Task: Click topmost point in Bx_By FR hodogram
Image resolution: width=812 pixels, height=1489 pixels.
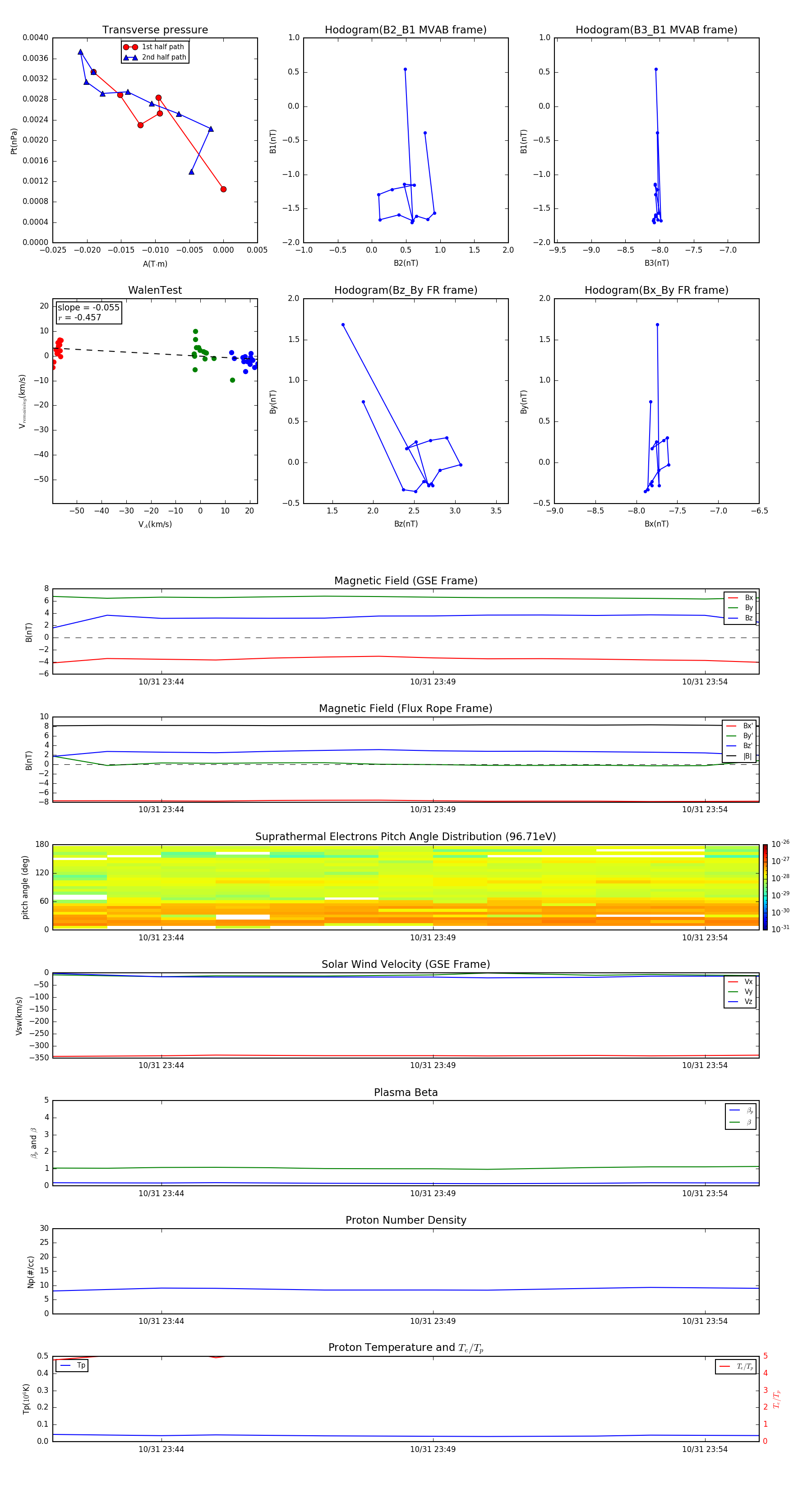Action: [x=657, y=325]
